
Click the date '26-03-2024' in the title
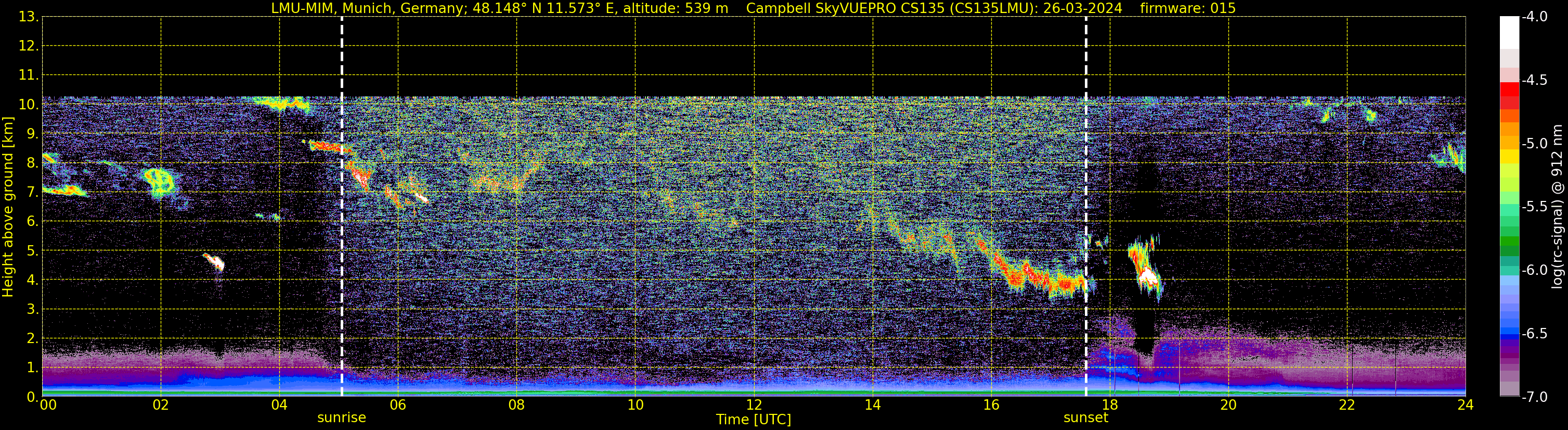tap(1083, 8)
